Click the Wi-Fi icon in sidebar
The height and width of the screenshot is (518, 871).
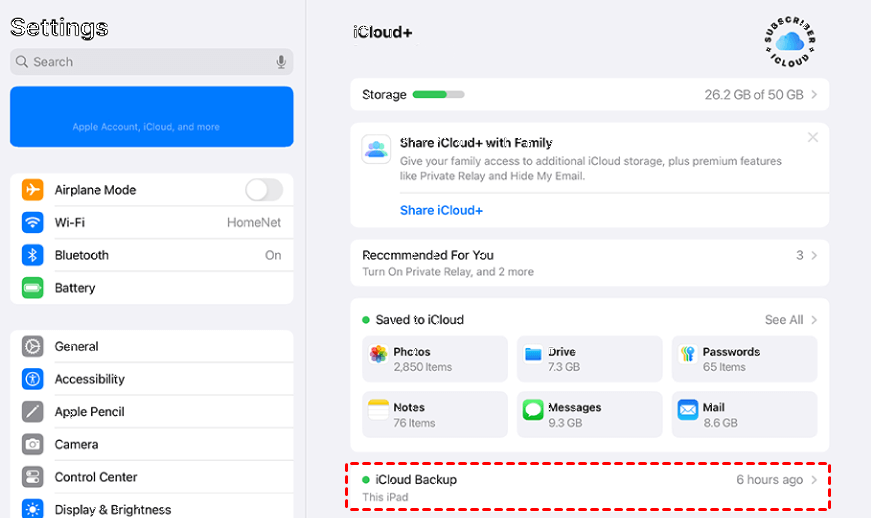32,223
